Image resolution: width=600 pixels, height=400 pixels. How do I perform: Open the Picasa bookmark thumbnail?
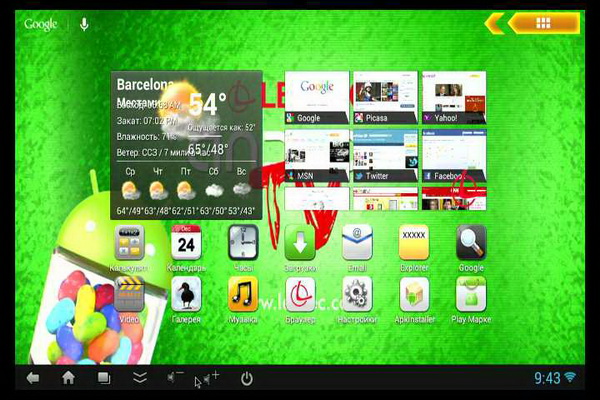coord(385,97)
